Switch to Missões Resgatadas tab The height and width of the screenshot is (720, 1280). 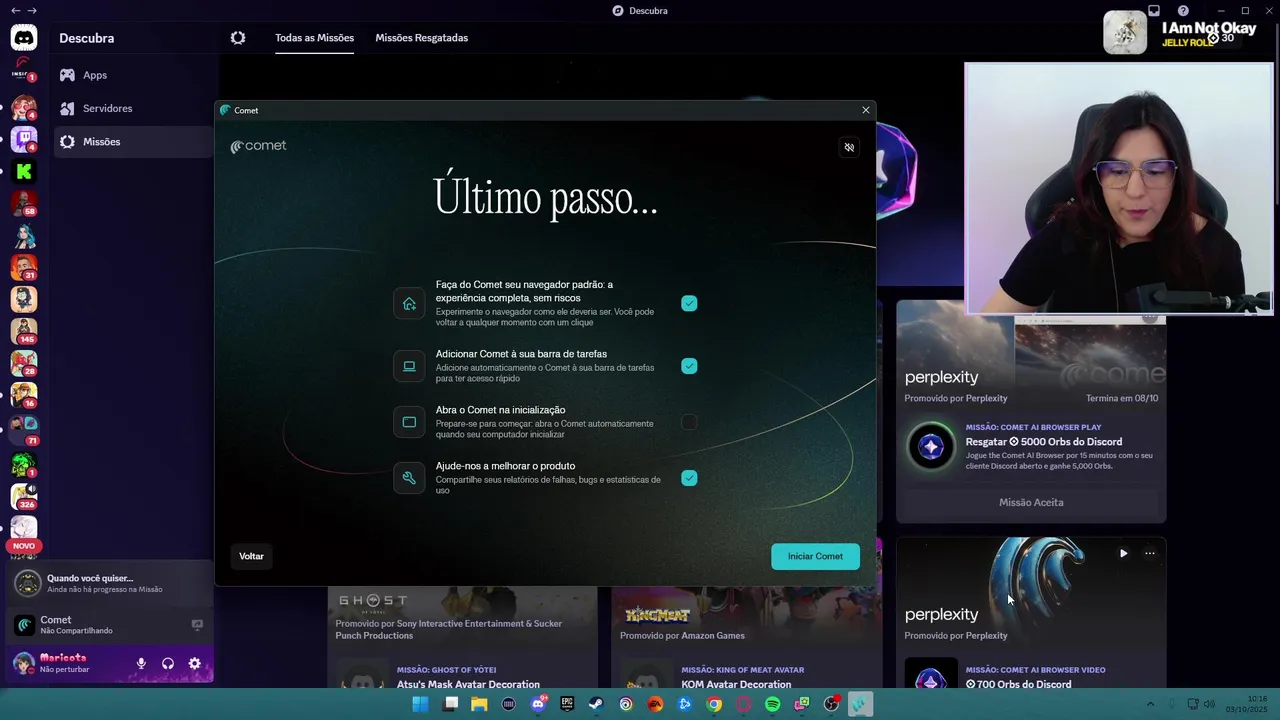click(421, 38)
